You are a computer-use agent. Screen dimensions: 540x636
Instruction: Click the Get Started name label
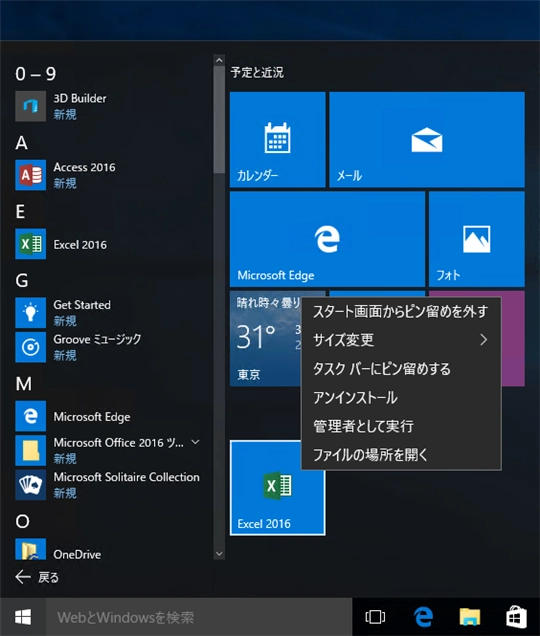tap(82, 305)
